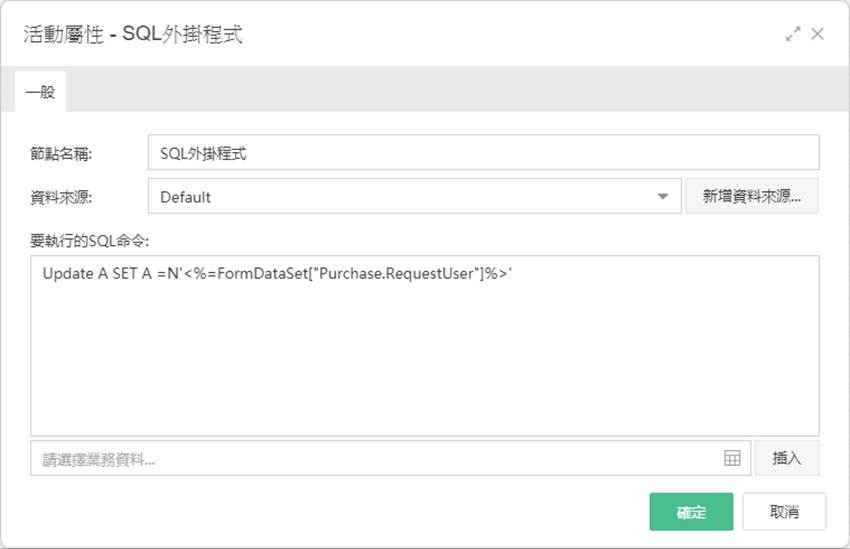Click the 資料來源 label
Screen dimensions: 850x549
61,197
